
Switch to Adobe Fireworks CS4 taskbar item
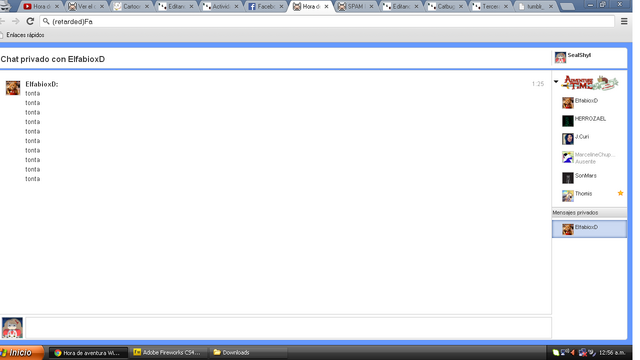[168, 353]
